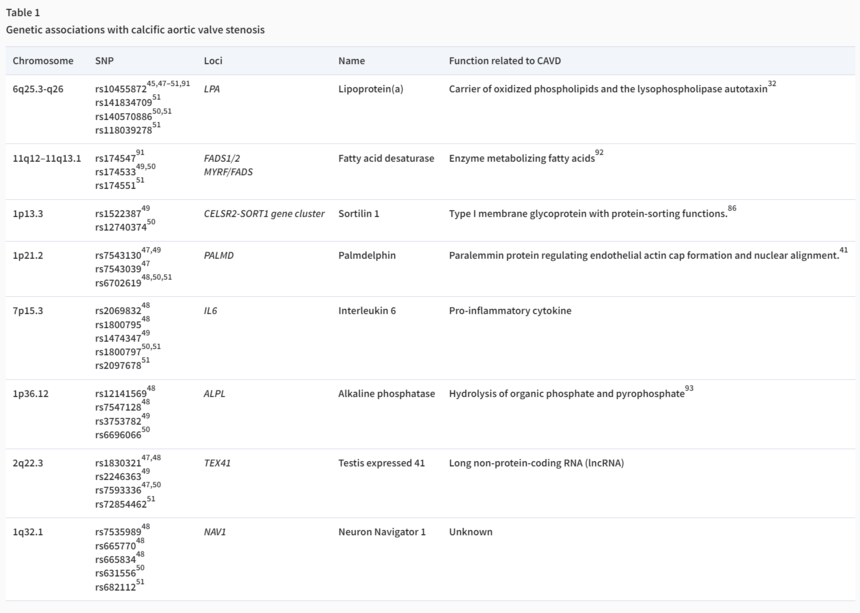Click caption 'Genetic associations with calcific aortic valve stenosis'
Image resolution: width=860 pixels, height=613 pixels.
pyautogui.click(x=135, y=30)
